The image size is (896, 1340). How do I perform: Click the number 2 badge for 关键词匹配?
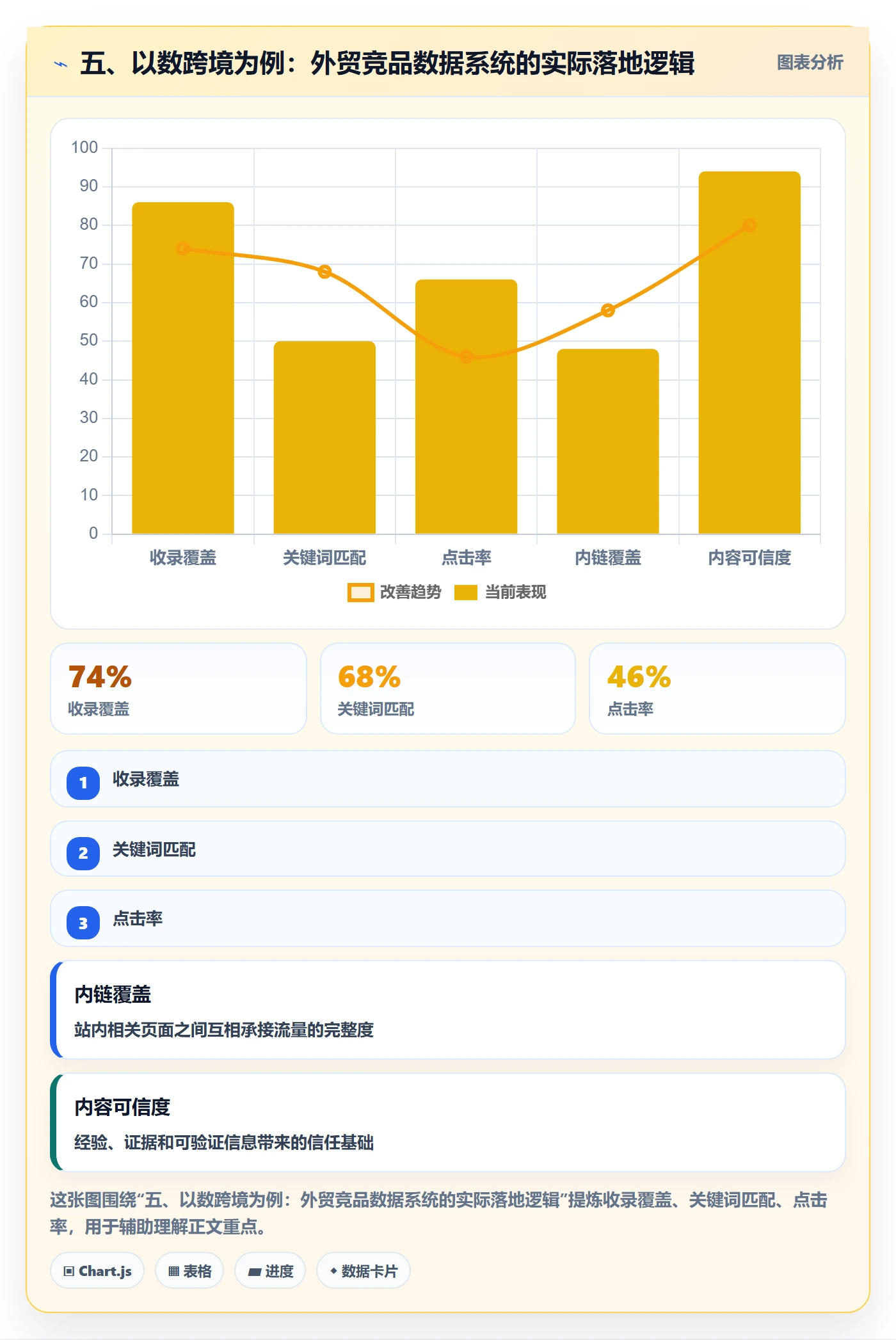[83, 853]
